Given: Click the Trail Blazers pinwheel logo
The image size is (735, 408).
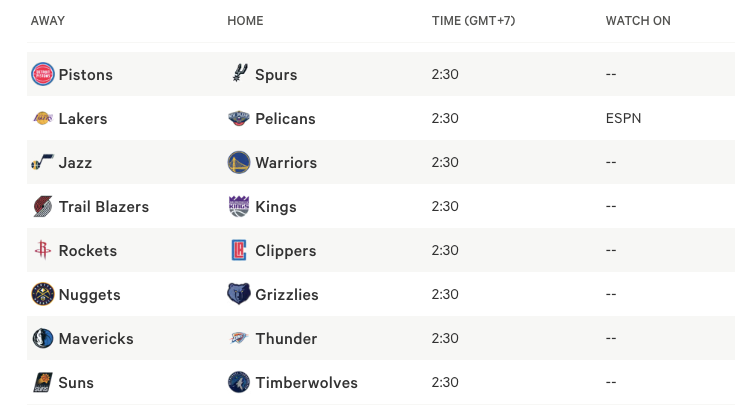Looking at the screenshot, I should (43, 206).
